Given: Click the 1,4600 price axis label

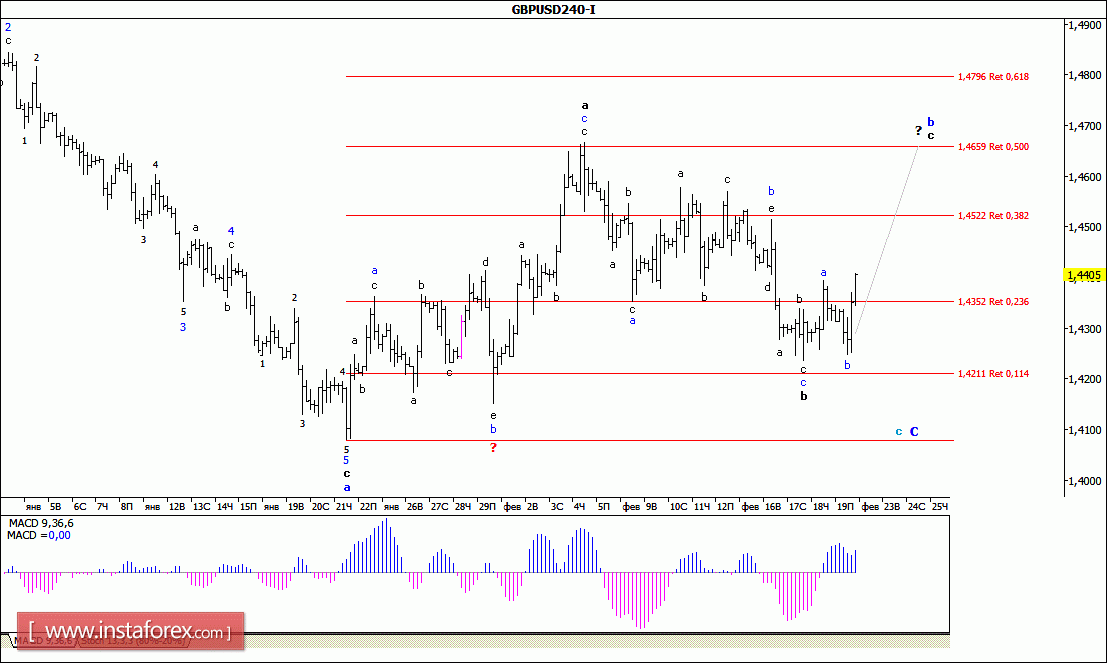Looking at the screenshot, I should 1084,177.
